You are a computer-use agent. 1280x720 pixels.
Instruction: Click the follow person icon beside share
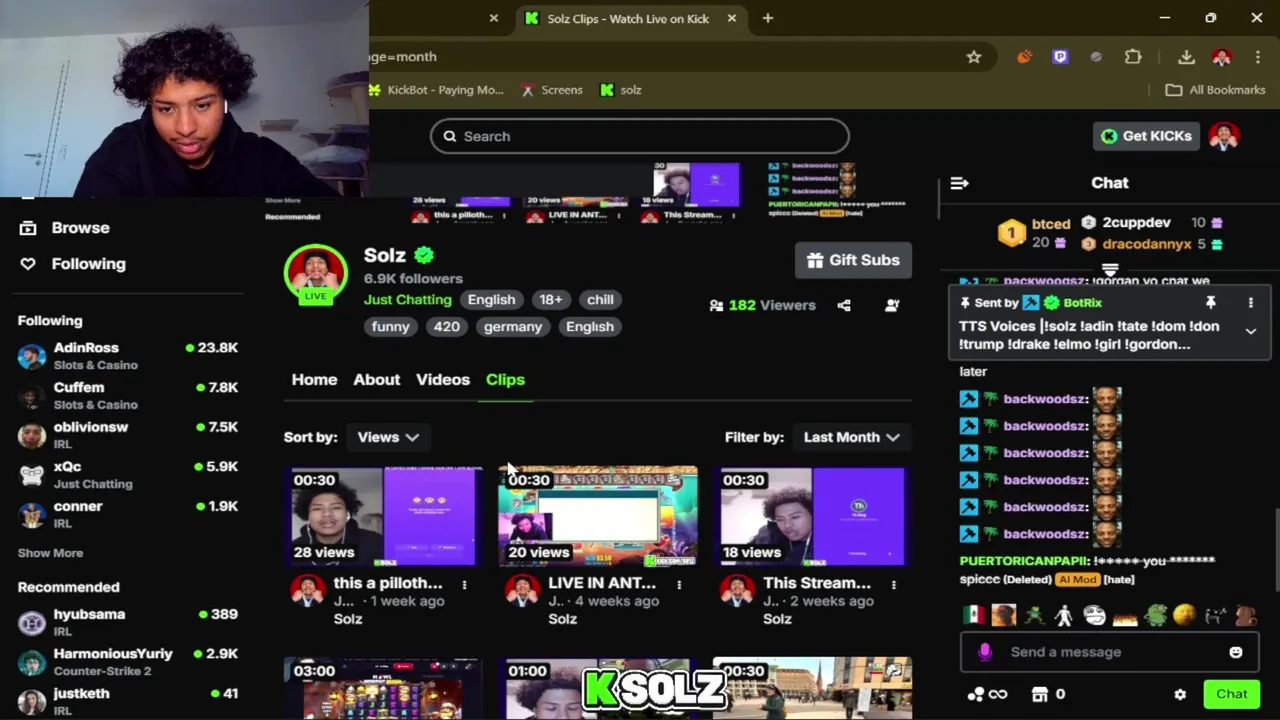click(x=892, y=305)
